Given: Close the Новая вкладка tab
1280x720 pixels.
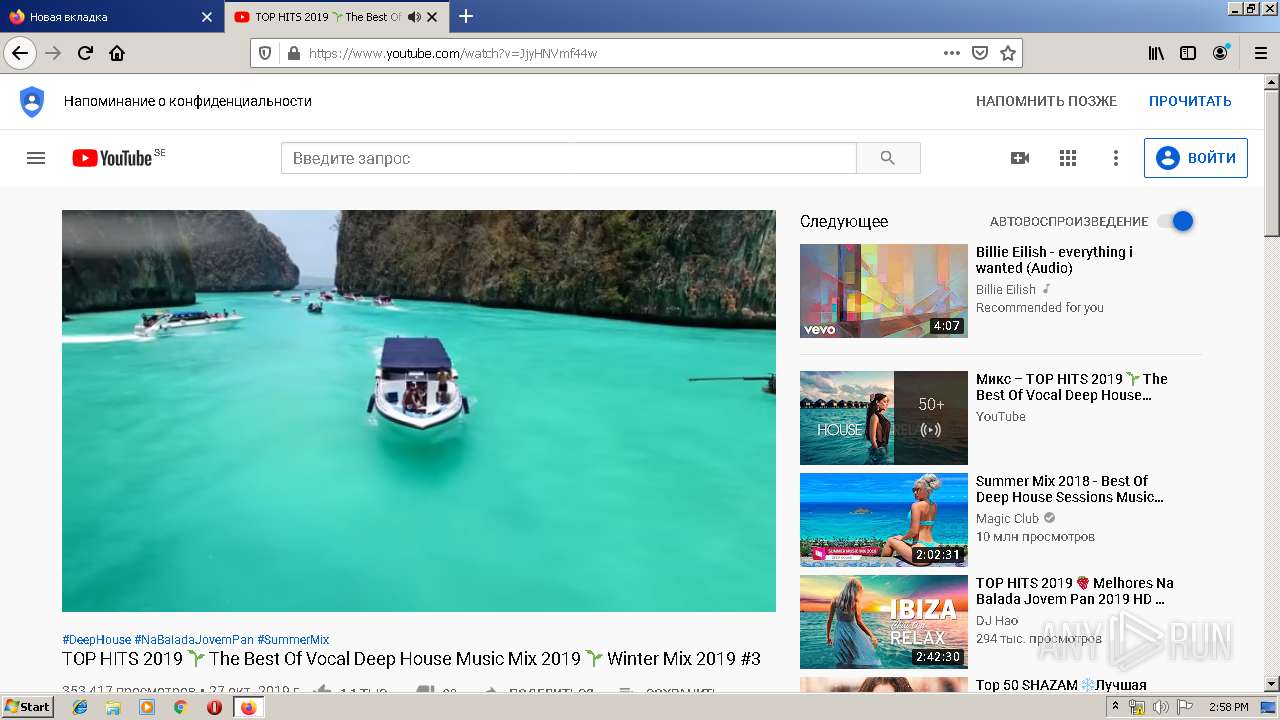Looking at the screenshot, I should point(207,17).
